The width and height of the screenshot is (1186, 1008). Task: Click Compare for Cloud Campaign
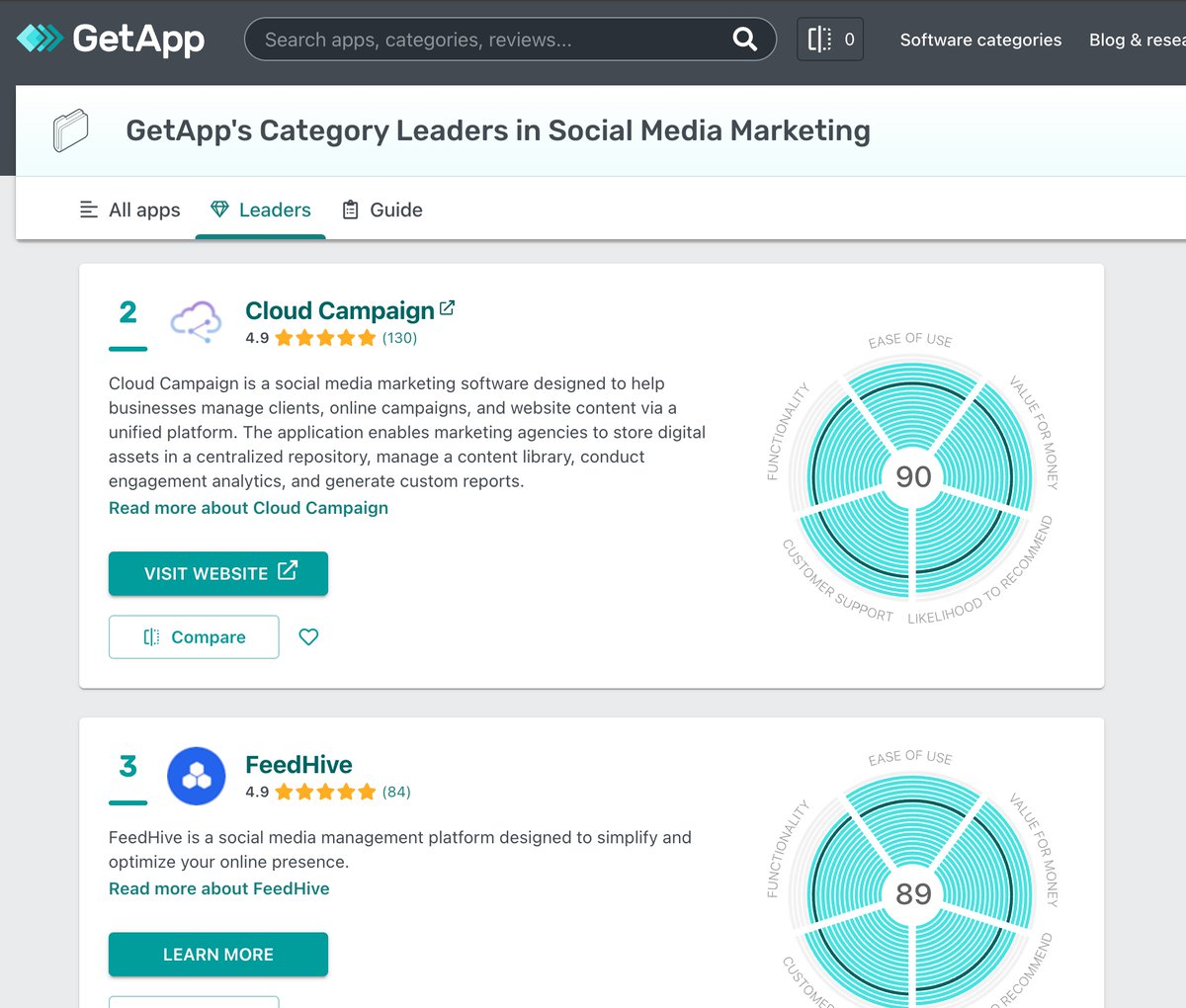194,637
